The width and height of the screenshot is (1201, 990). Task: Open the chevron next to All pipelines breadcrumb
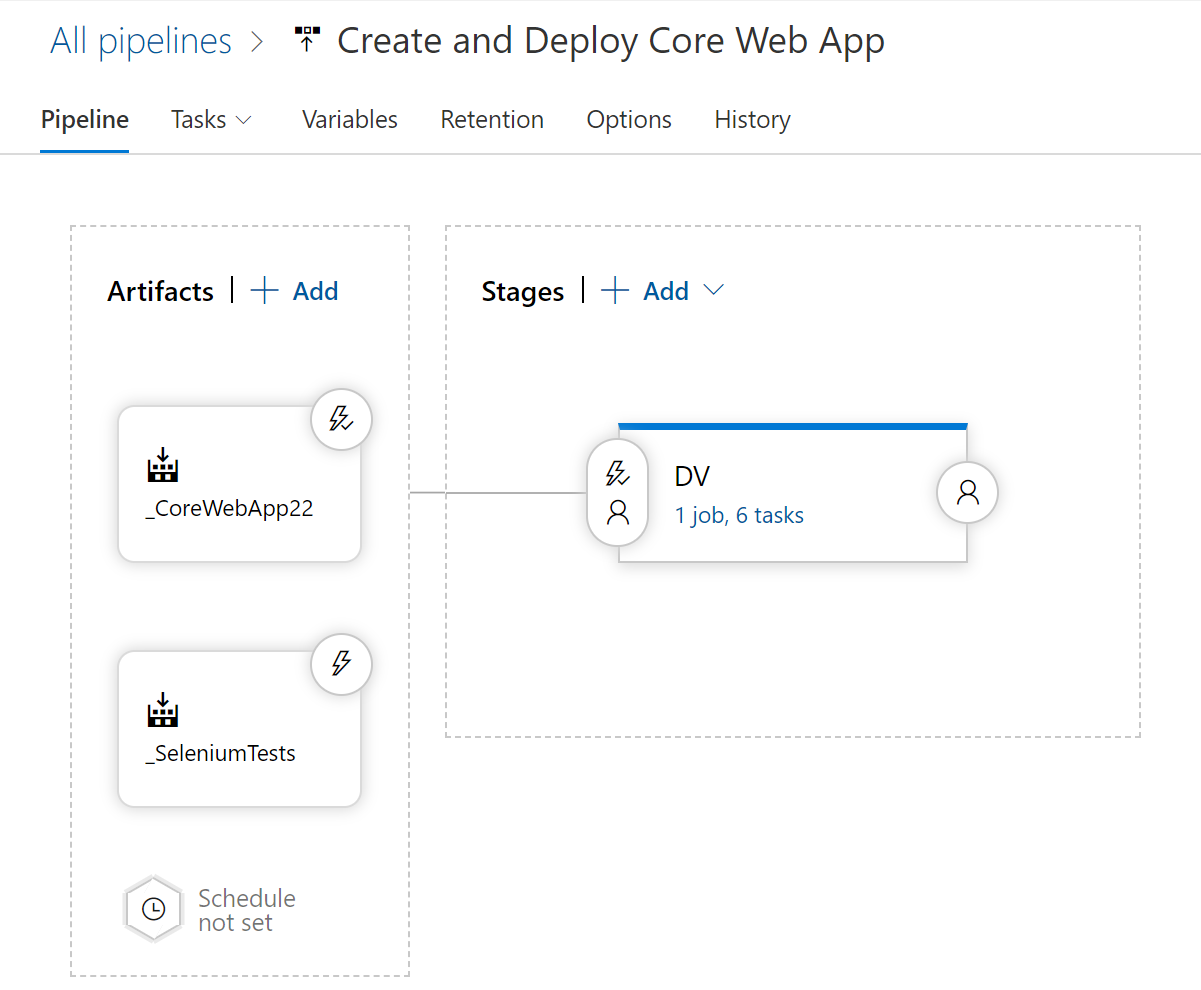(257, 42)
